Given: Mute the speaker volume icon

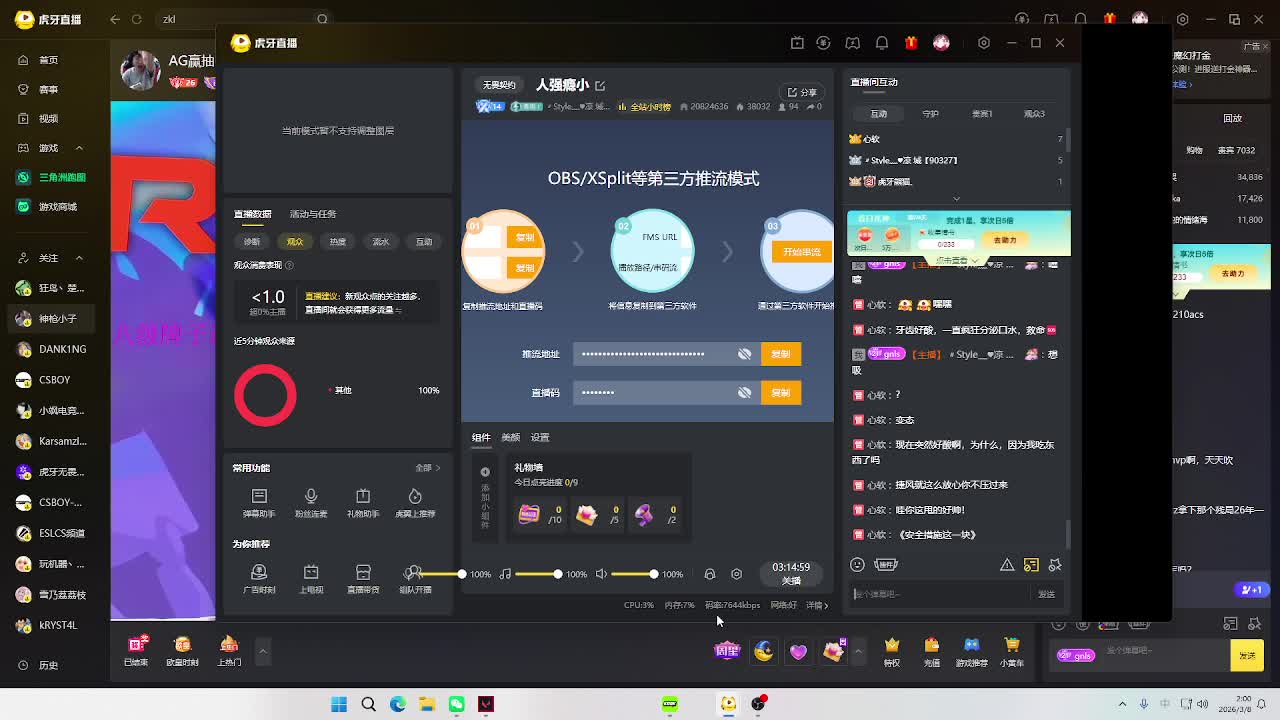Looking at the screenshot, I should coord(601,574).
